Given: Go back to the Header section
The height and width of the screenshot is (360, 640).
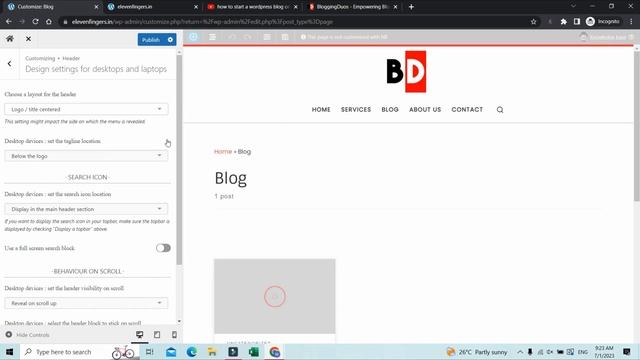Looking at the screenshot, I should click(x=9, y=64).
